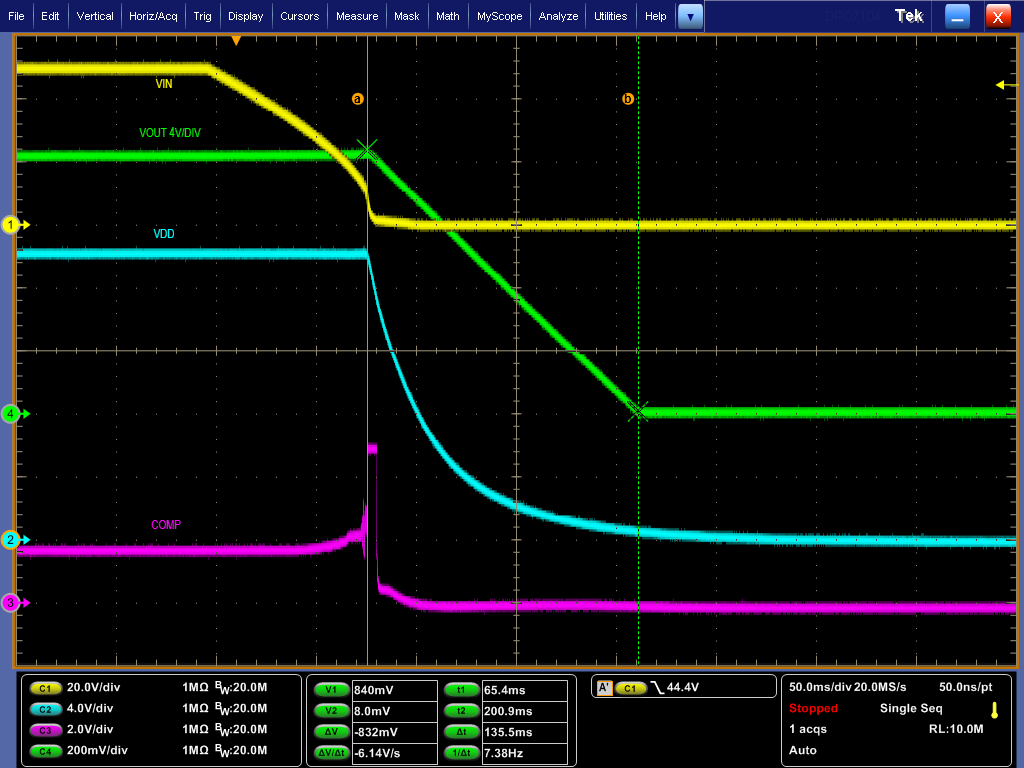Click the 1/Δt frequency readout badge

(461, 752)
